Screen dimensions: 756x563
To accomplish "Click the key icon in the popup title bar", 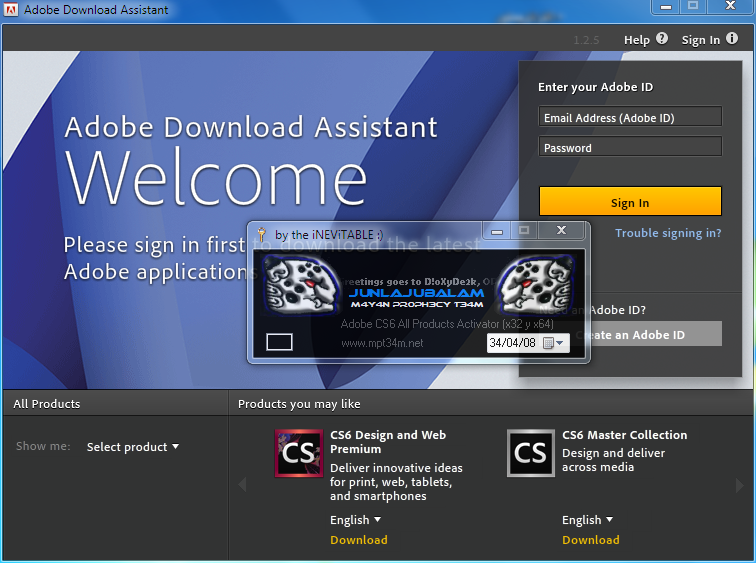I will (261, 235).
